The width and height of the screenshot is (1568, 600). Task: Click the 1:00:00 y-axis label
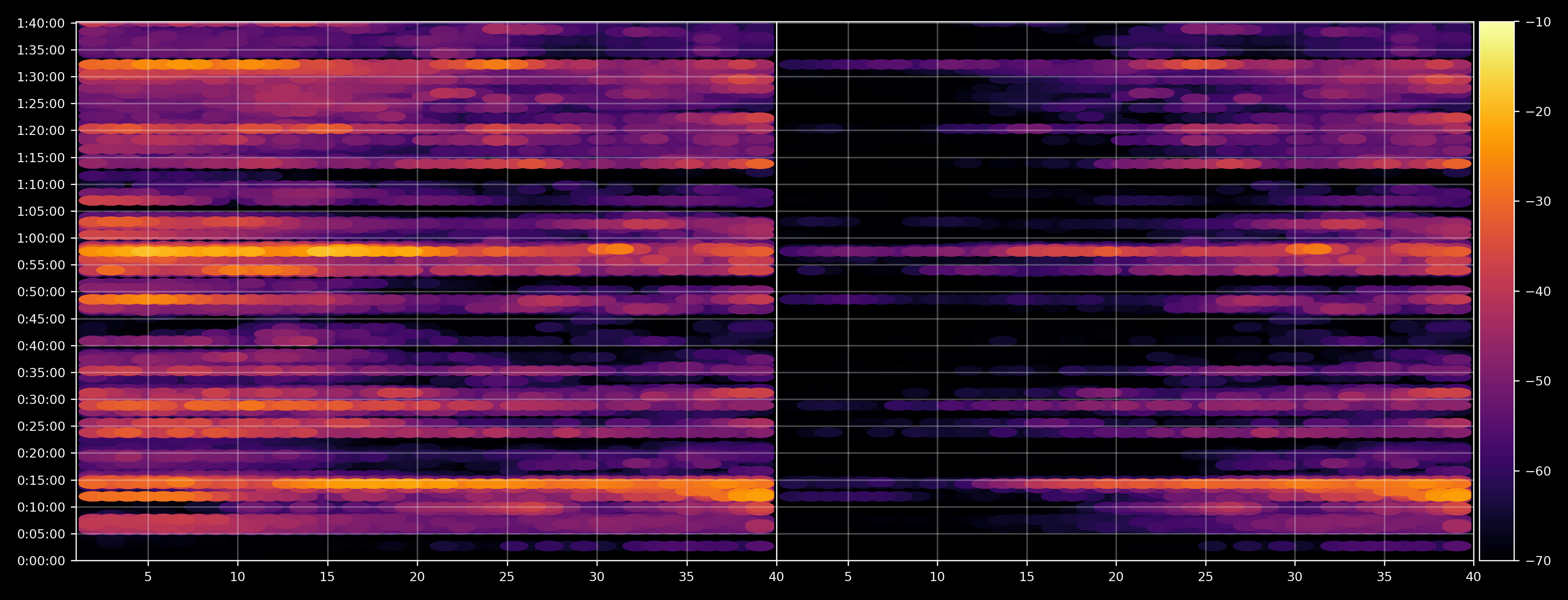tap(41, 238)
